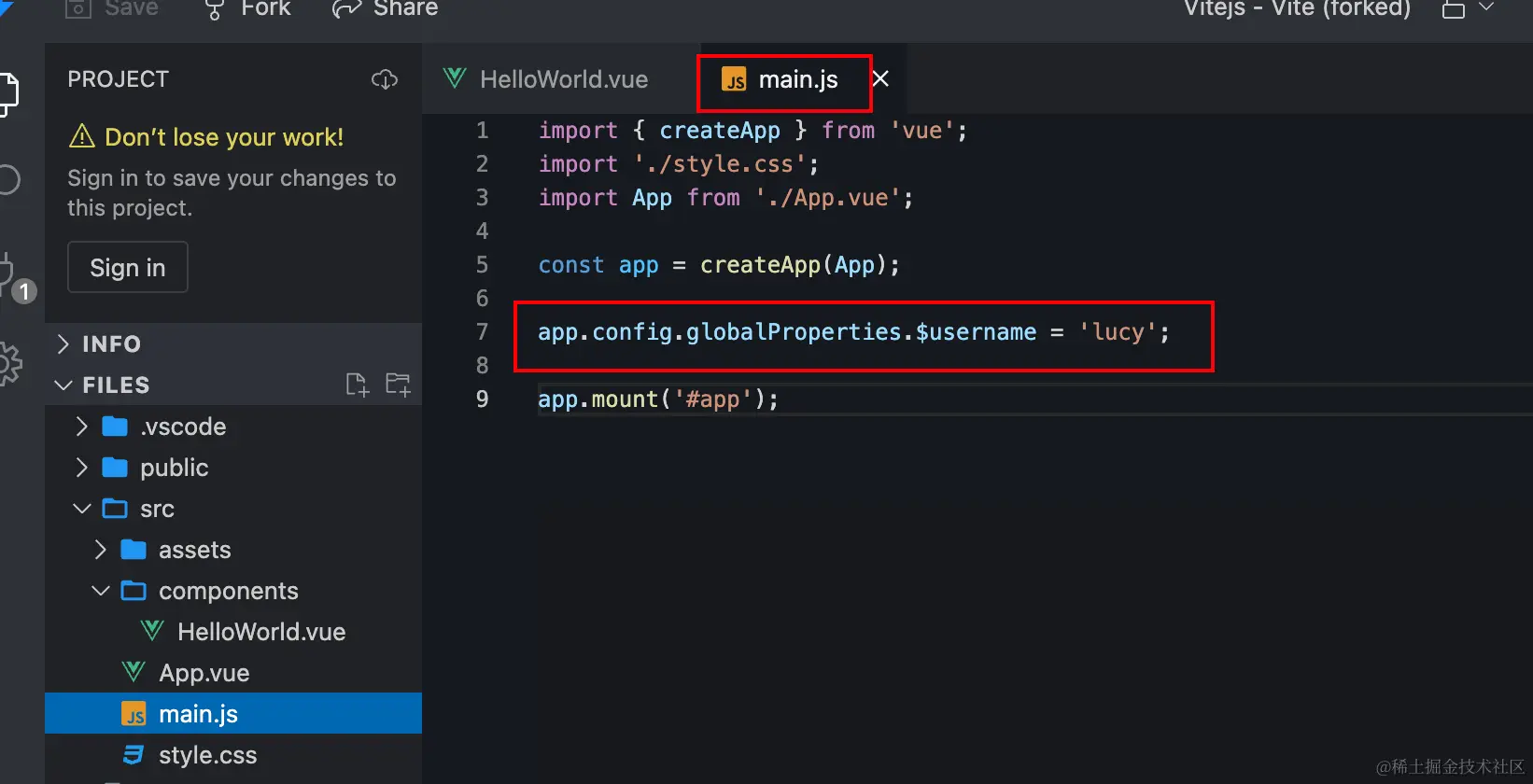
Task: Open the project files icon in sidebar
Action: point(8,93)
